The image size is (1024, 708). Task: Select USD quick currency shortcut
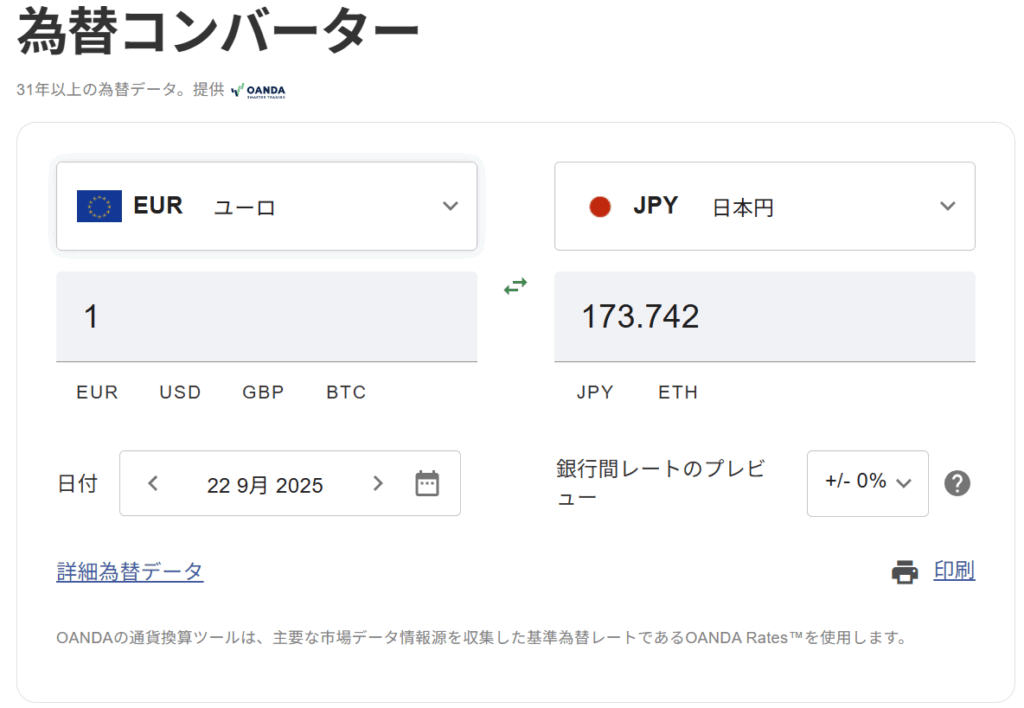180,392
